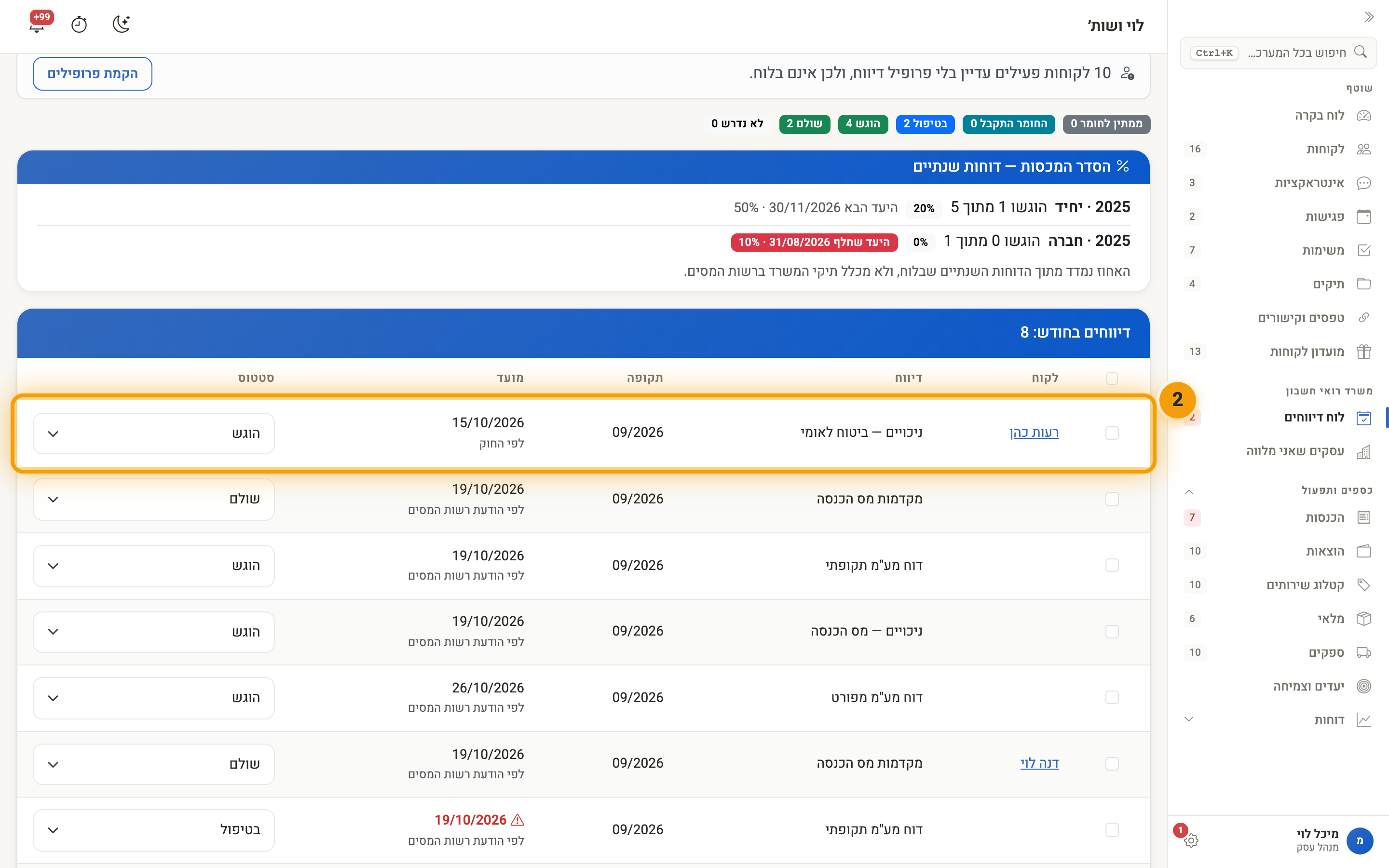
Task: Click the הכנסות icon in sidebar
Action: [1363, 517]
